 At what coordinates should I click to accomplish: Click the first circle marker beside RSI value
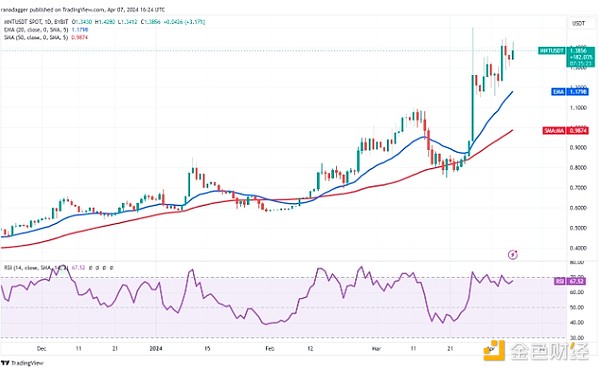[x=90, y=268]
